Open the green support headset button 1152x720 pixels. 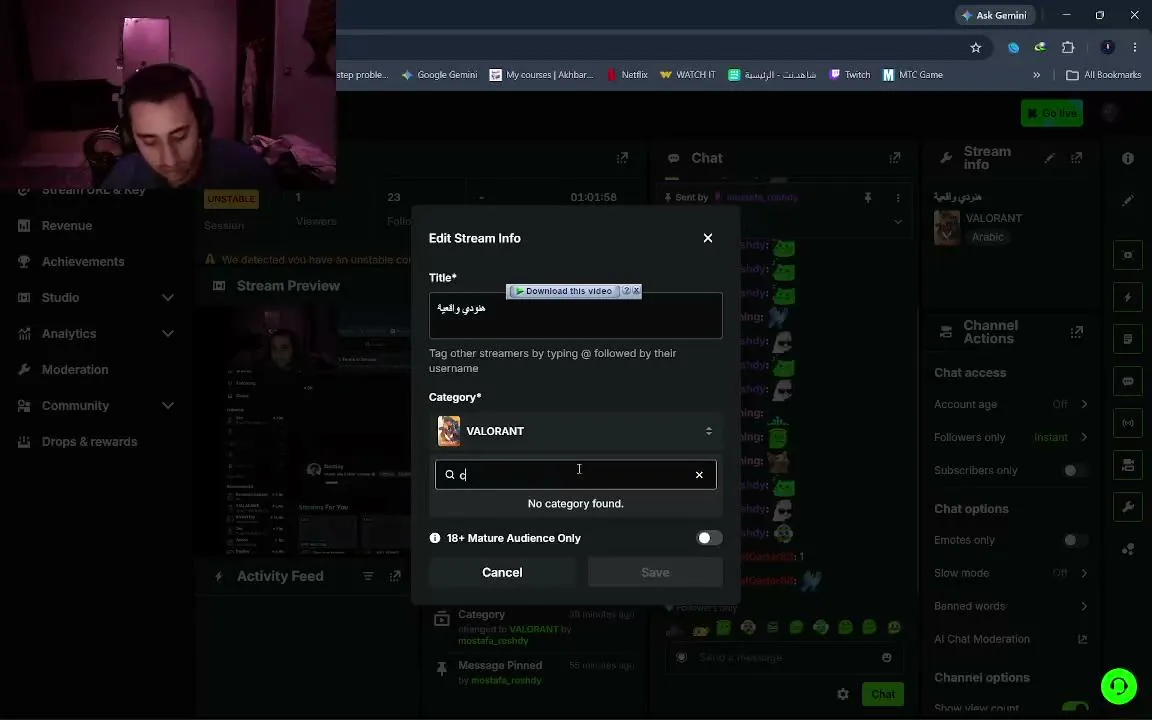click(x=1118, y=686)
